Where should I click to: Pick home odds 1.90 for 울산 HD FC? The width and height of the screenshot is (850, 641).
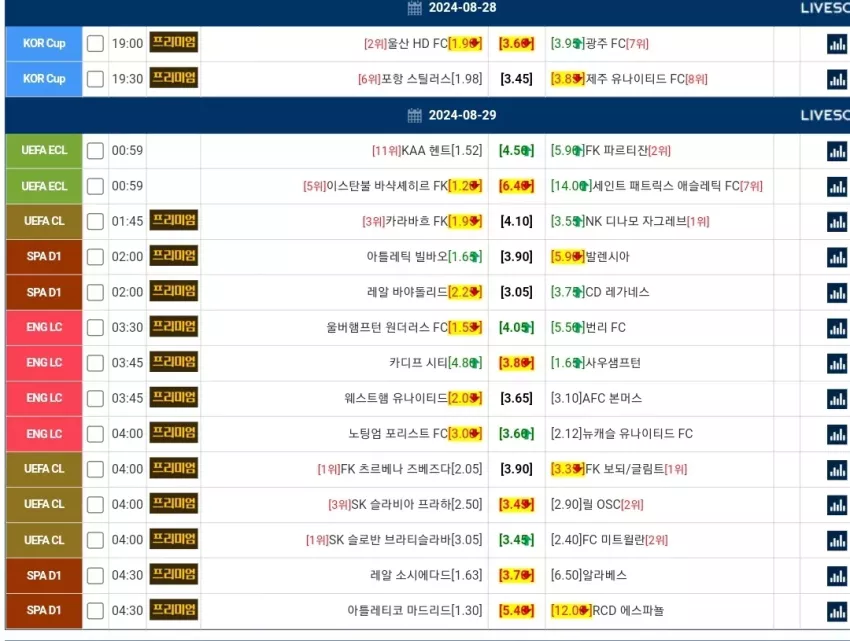pos(465,43)
